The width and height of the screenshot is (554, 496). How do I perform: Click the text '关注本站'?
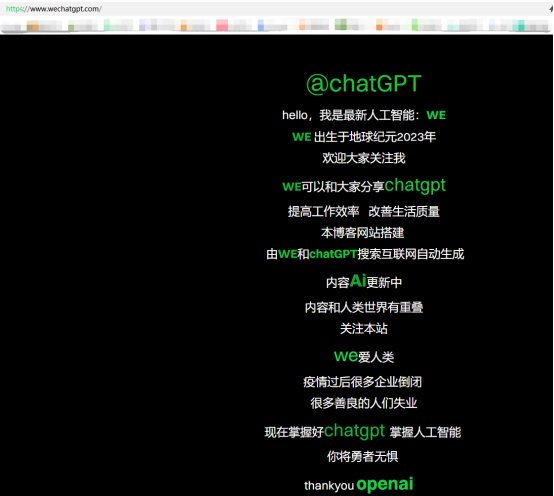364,329
